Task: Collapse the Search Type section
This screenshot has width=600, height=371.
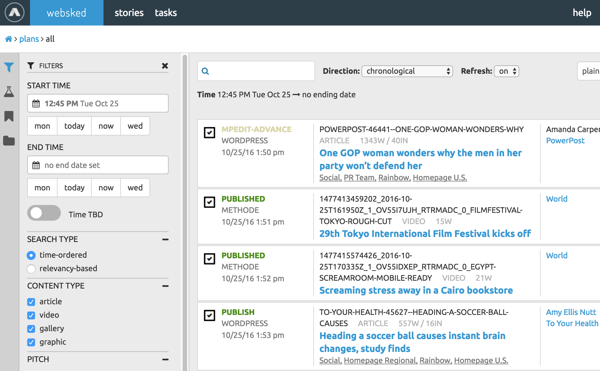Action: (165, 239)
